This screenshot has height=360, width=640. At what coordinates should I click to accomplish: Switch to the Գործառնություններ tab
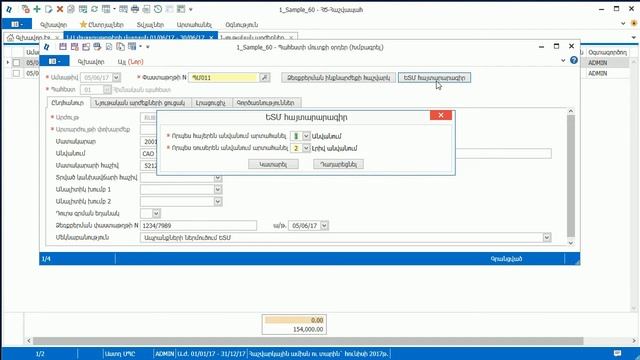pos(266,103)
